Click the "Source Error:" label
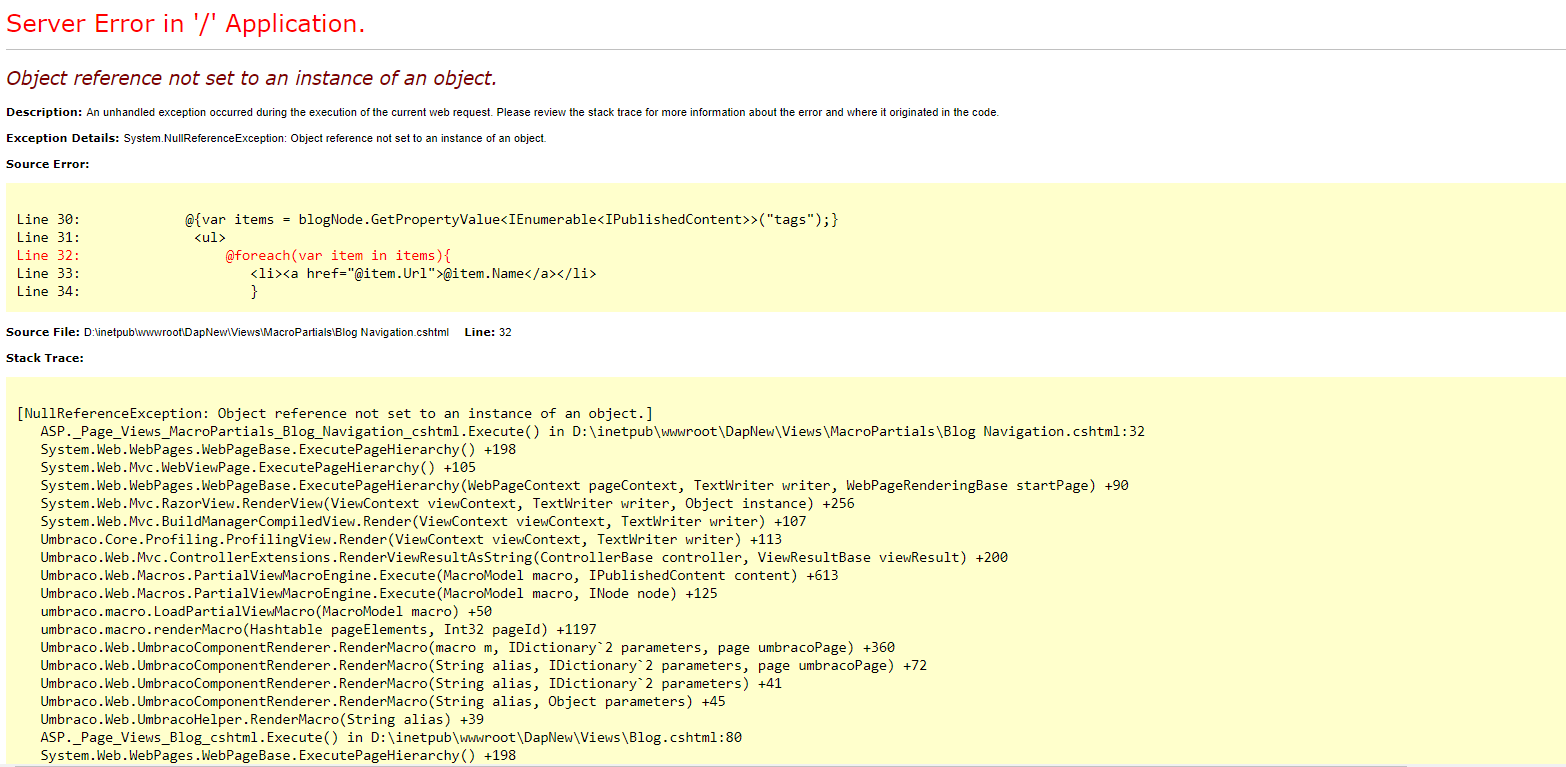 pyautogui.click(x=47, y=164)
